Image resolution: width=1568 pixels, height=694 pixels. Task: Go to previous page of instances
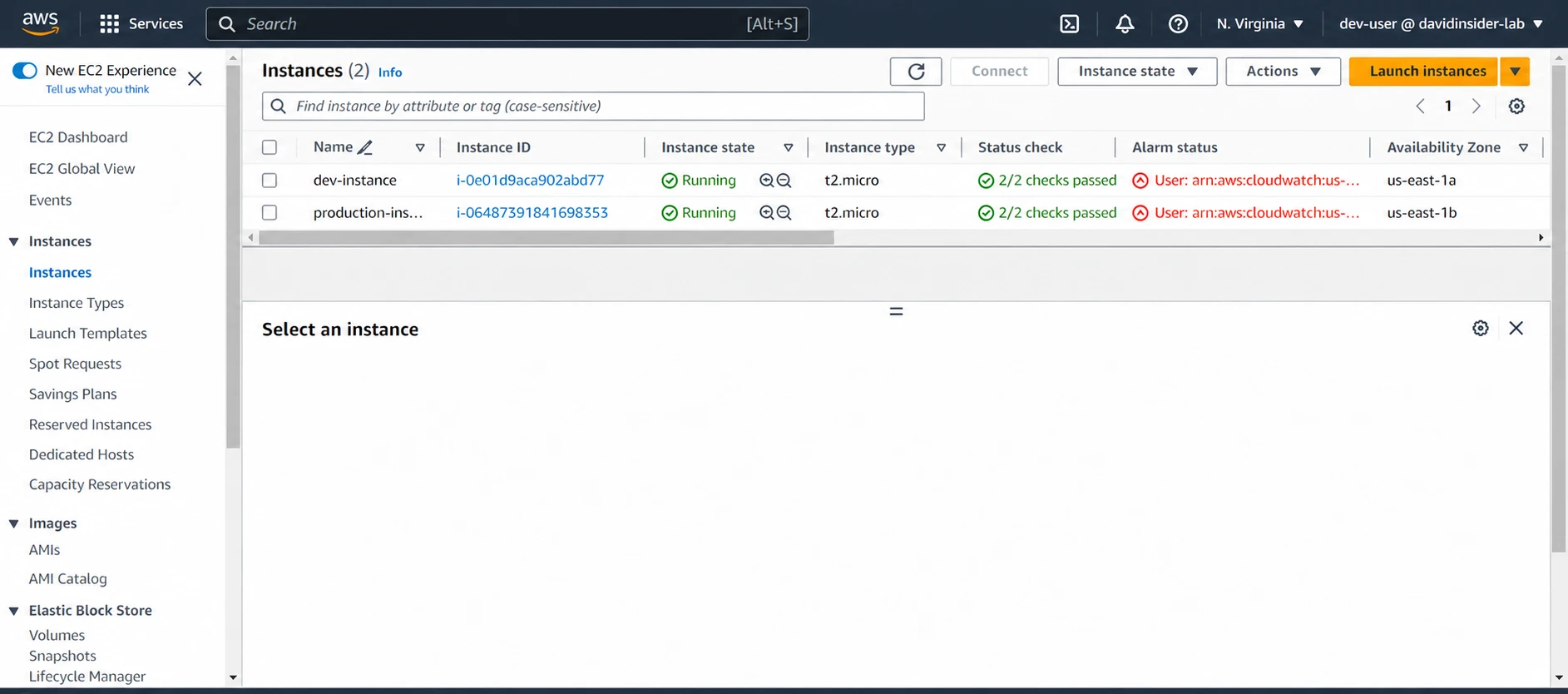(1420, 107)
